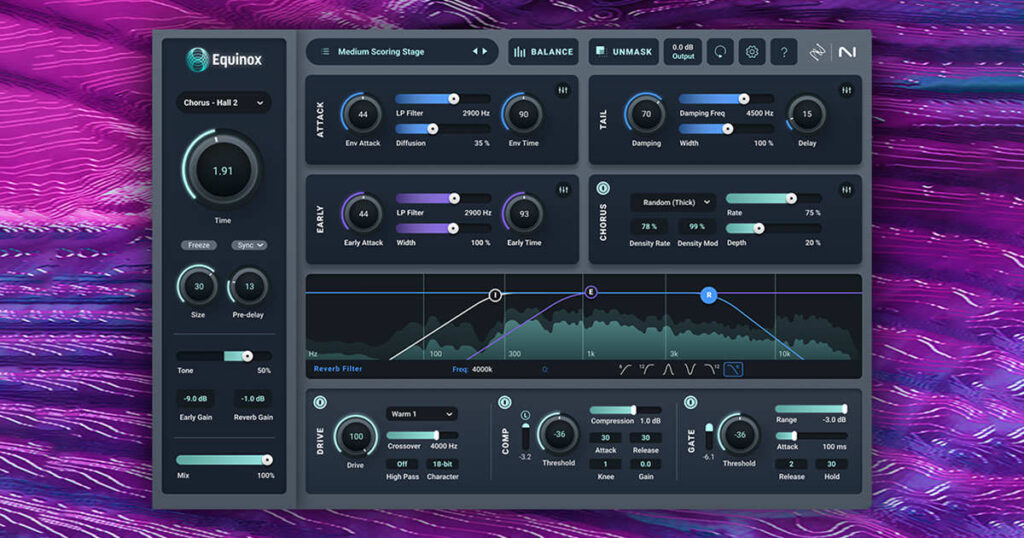This screenshot has width=1024, height=538.
Task: Click filter Freq 4000k value
Action: pos(482,370)
